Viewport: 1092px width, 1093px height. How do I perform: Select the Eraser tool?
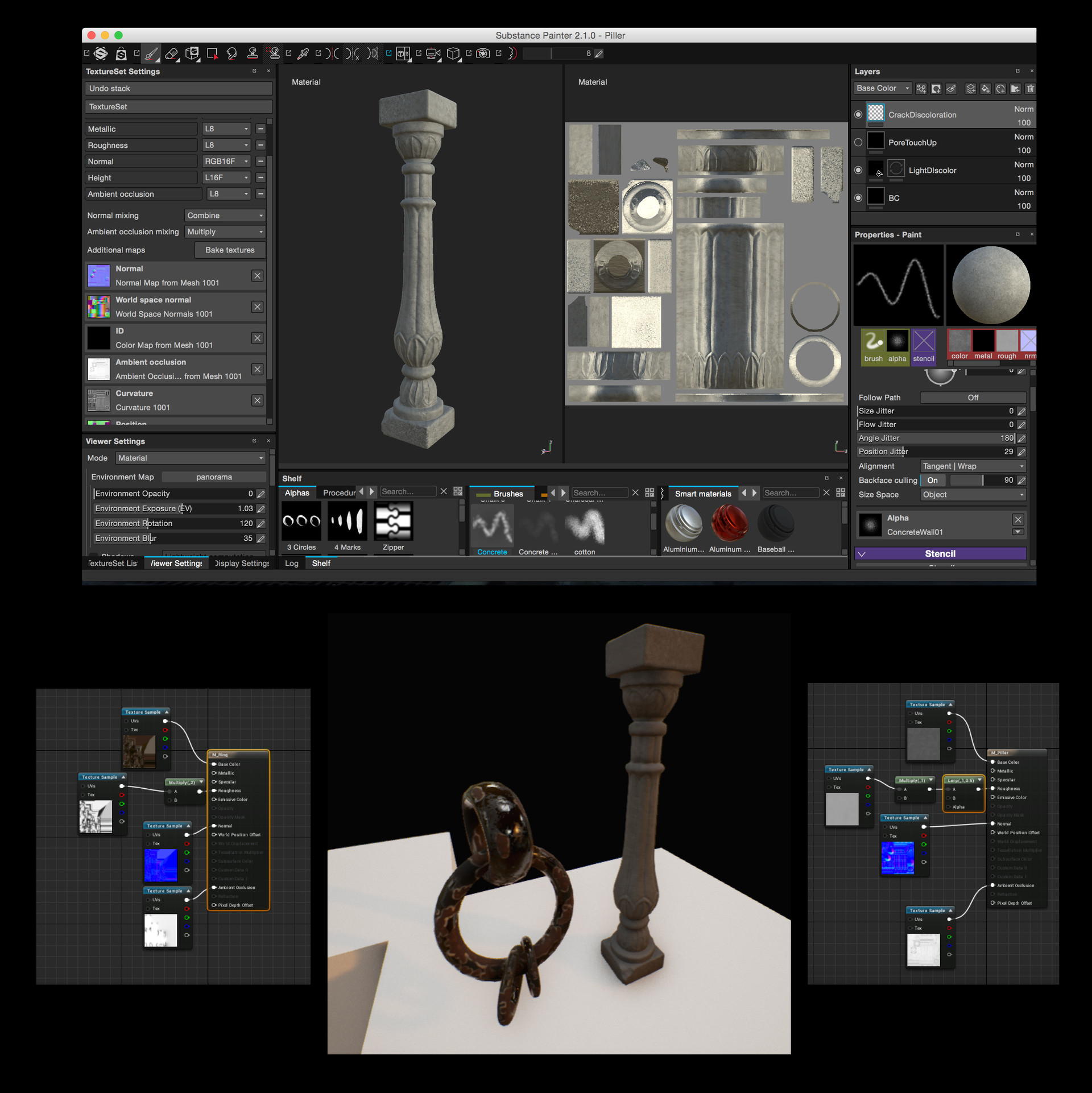coord(172,54)
